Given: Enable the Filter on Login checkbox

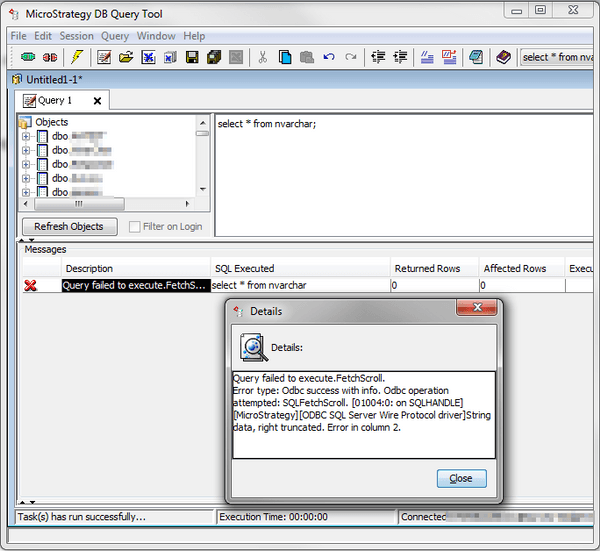Looking at the screenshot, I should (134, 227).
